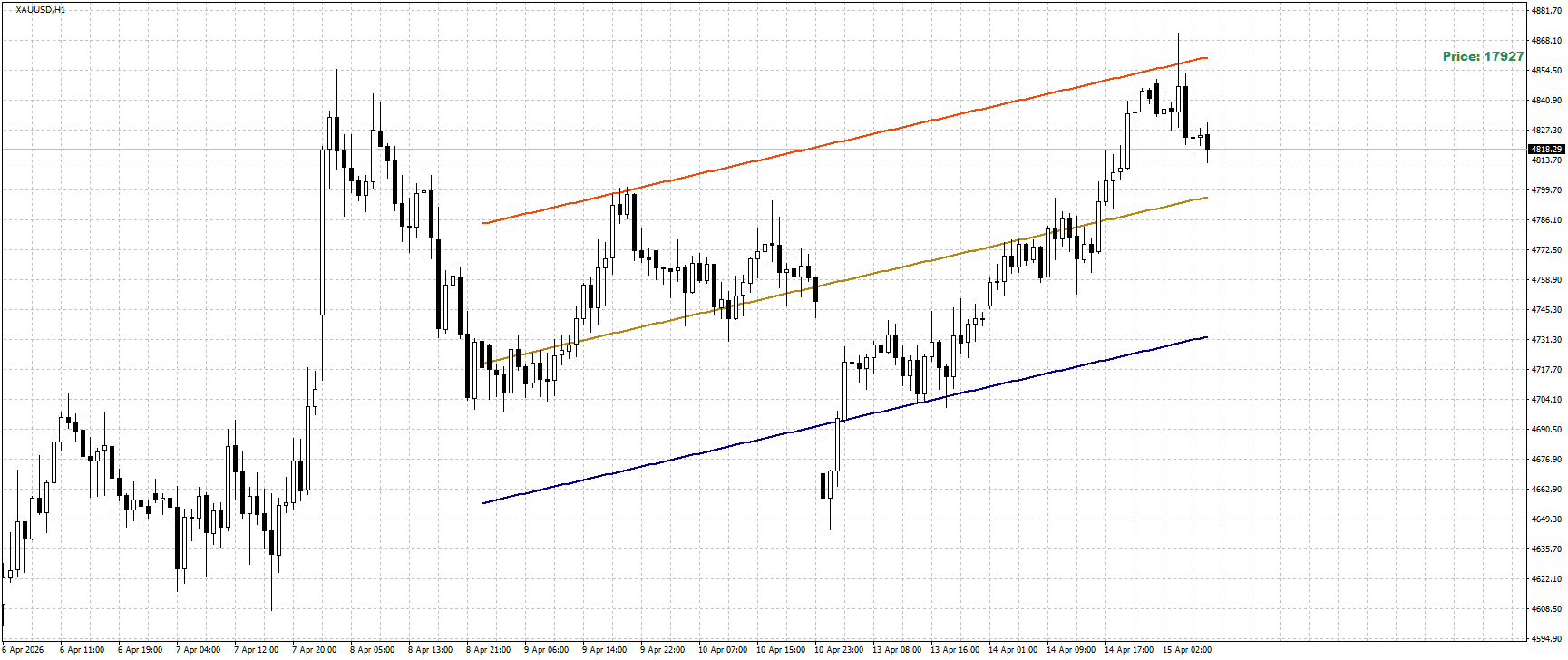Click the current price tag 4818.29

click(x=1546, y=149)
